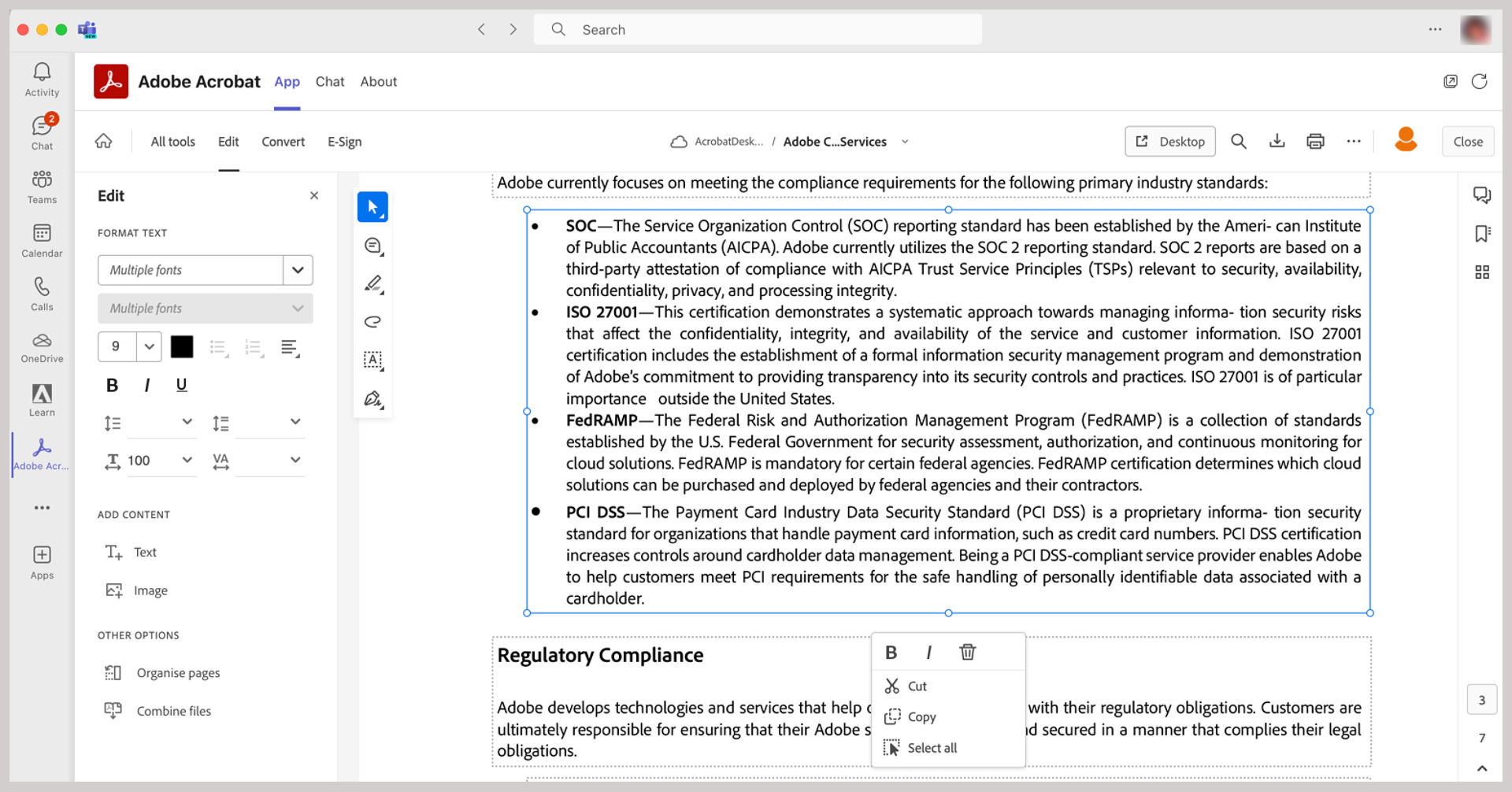Open Organise pages option
Viewport: 1512px width, 792px height.
[162, 672]
